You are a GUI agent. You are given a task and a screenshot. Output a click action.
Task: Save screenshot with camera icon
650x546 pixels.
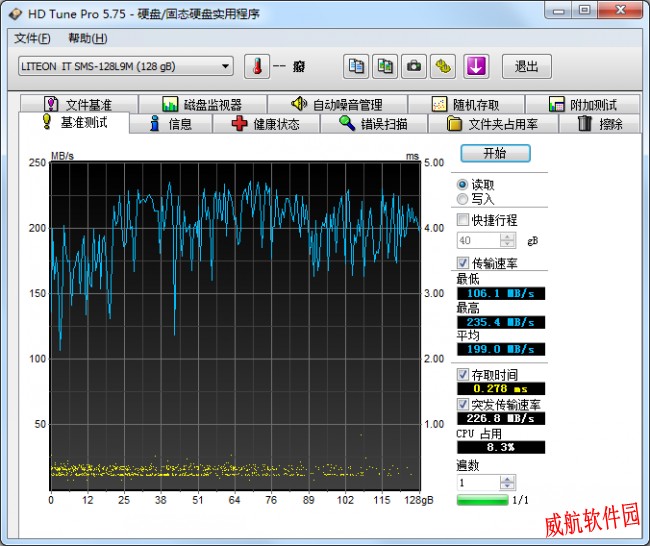click(414, 66)
